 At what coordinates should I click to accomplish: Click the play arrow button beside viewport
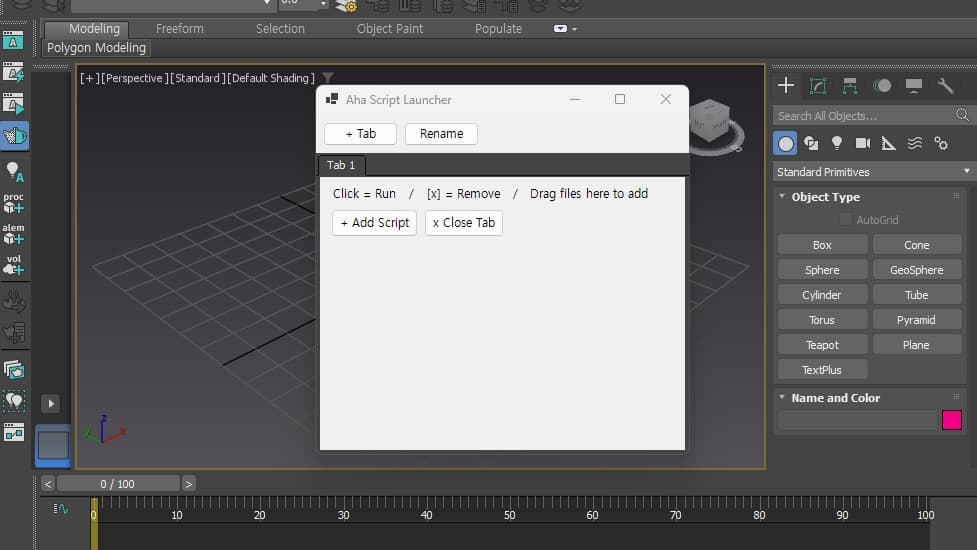coord(51,404)
